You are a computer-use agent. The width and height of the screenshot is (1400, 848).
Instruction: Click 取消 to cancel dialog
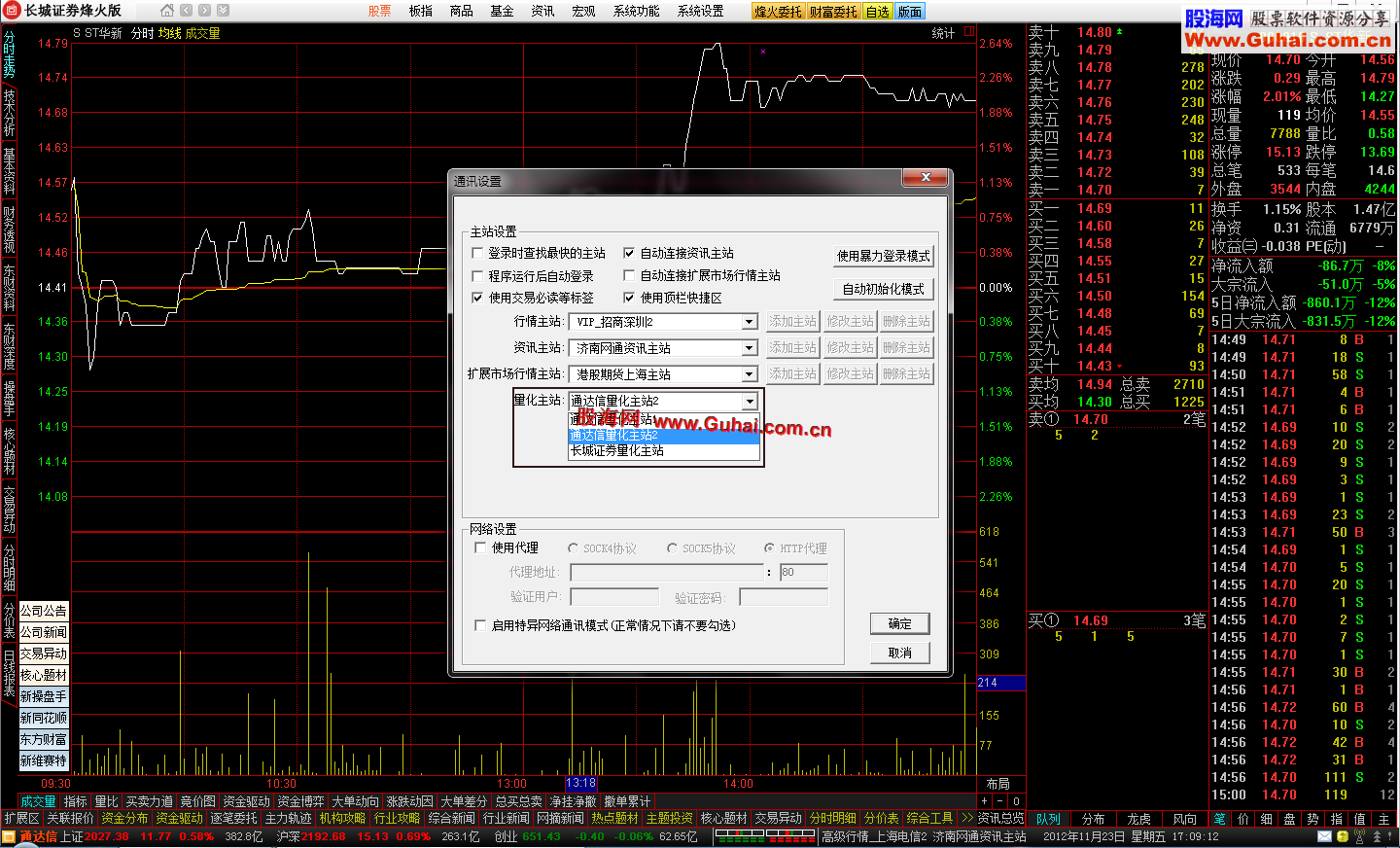[x=900, y=654]
